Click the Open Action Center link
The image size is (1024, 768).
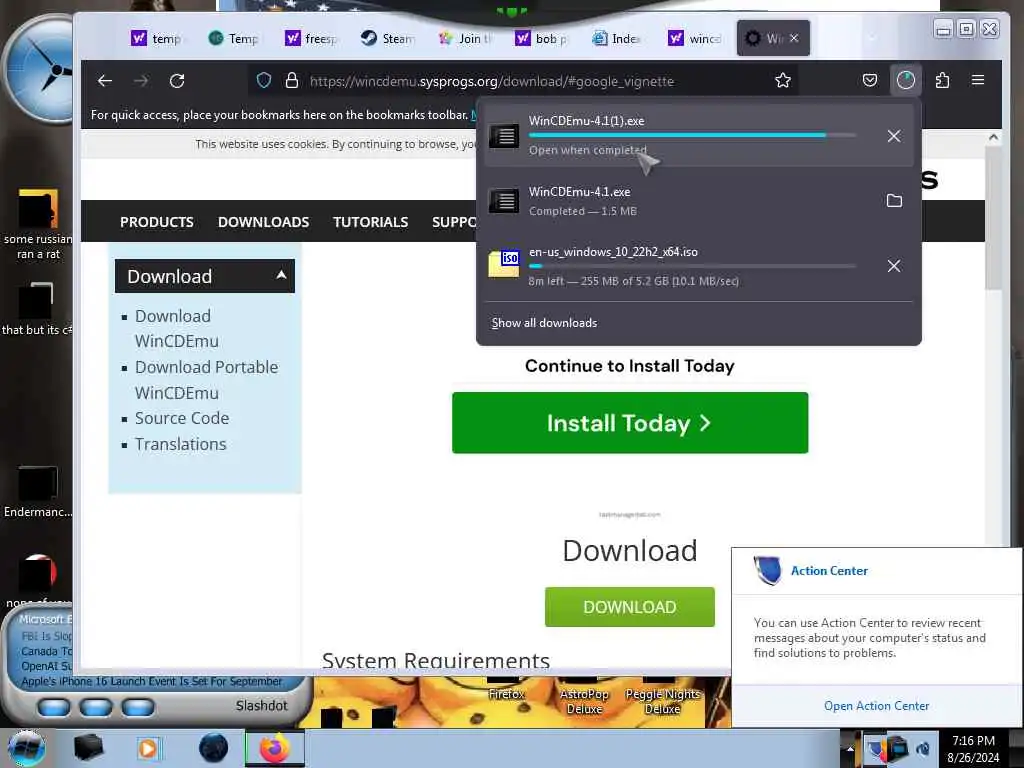(876, 705)
